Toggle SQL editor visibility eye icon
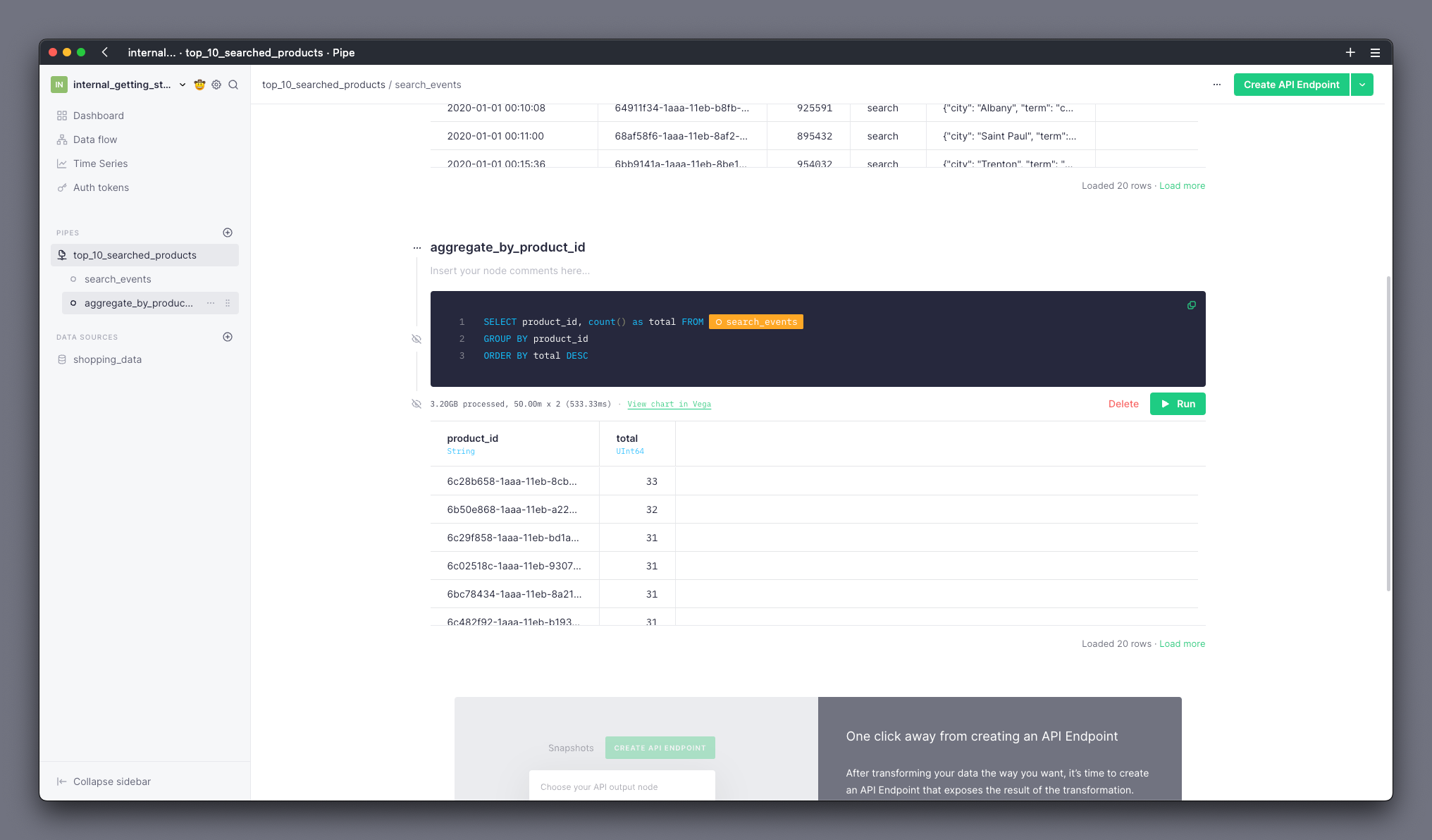 (x=416, y=339)
